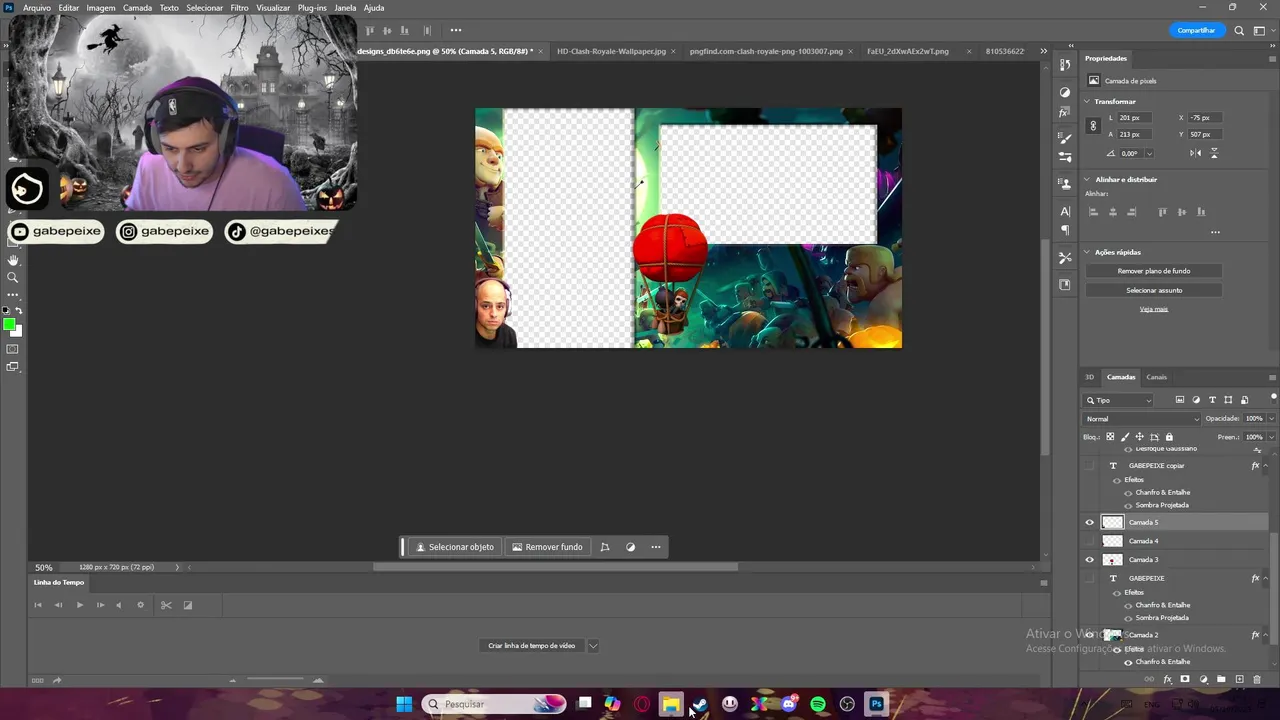Click the timeline transition icon
This screenshot has height=720, width=1280.
tap(187, 605)
